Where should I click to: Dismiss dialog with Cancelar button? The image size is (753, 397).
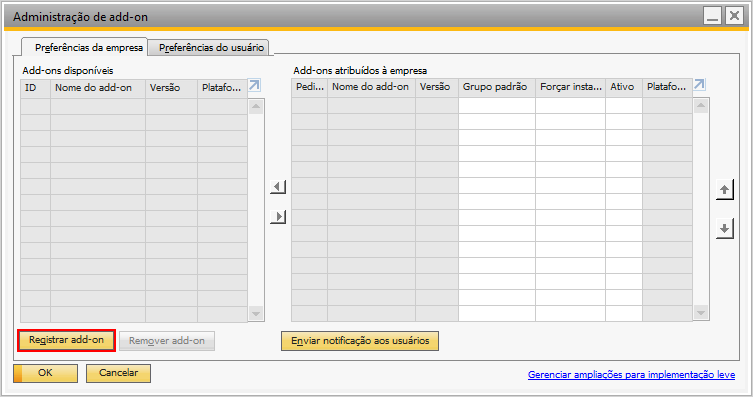point(118,373)
